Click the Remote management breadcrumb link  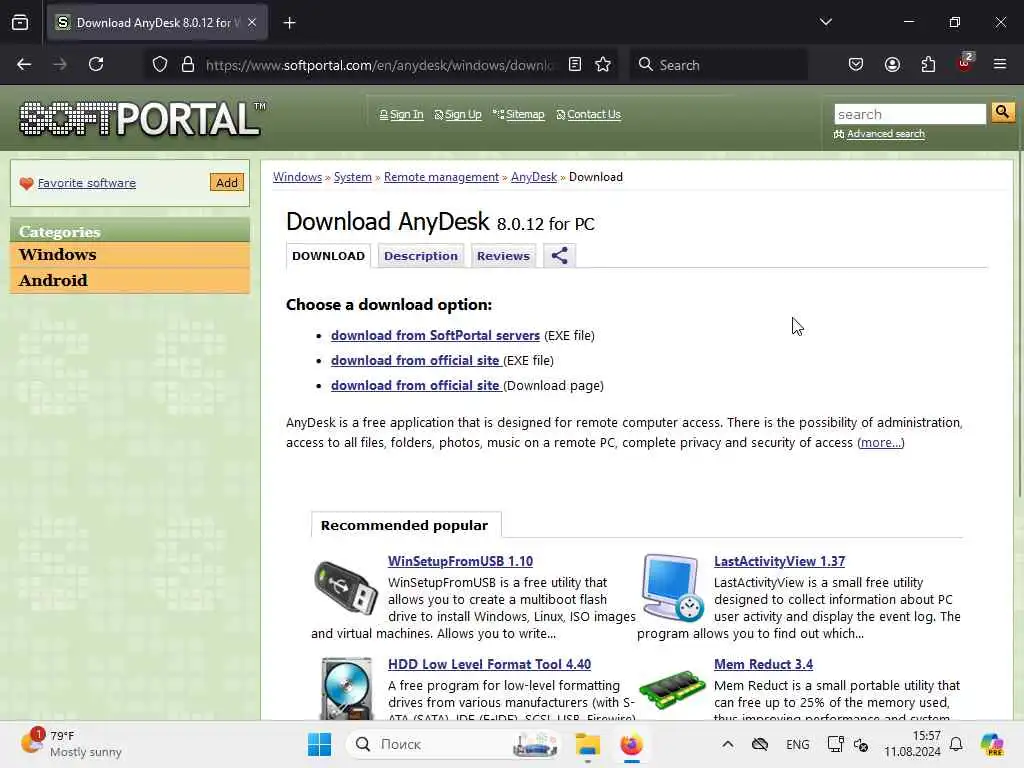(x=441, y=177)
